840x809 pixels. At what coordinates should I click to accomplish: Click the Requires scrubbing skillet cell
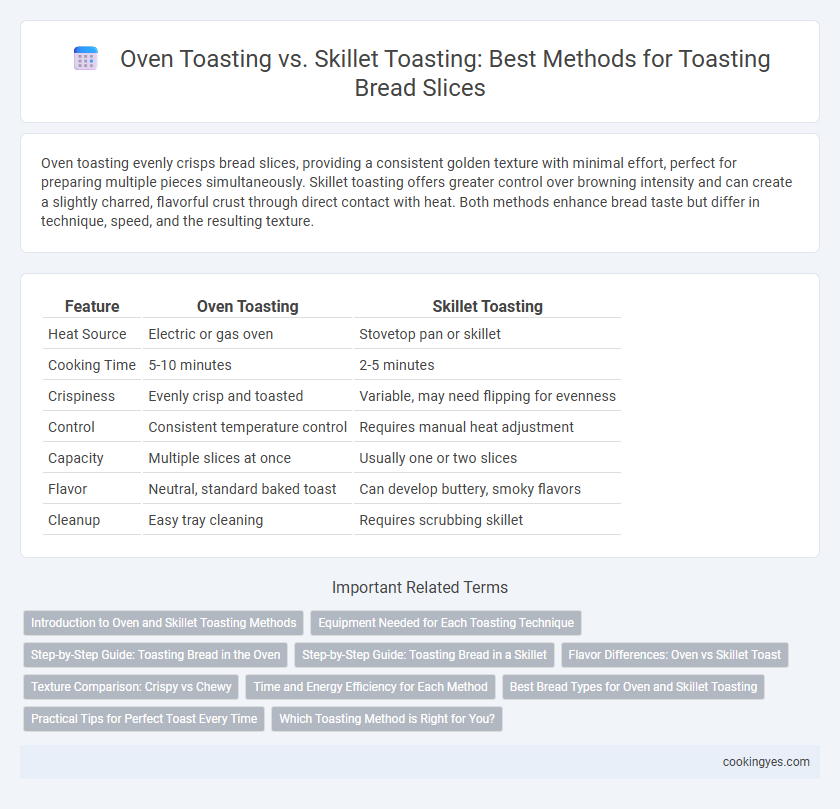[441, 520]
